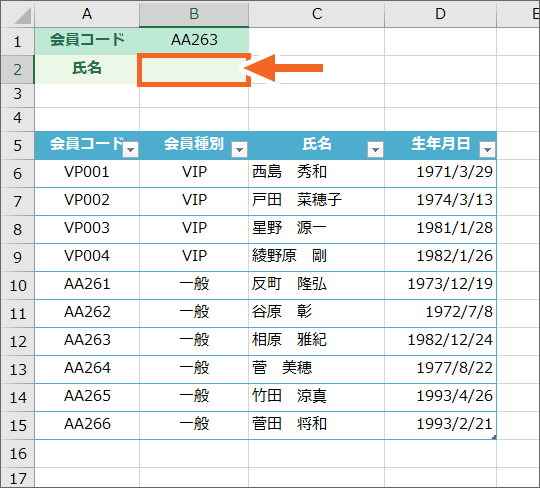
Task: Select row 15 header
Action: [x=17, y=425]
